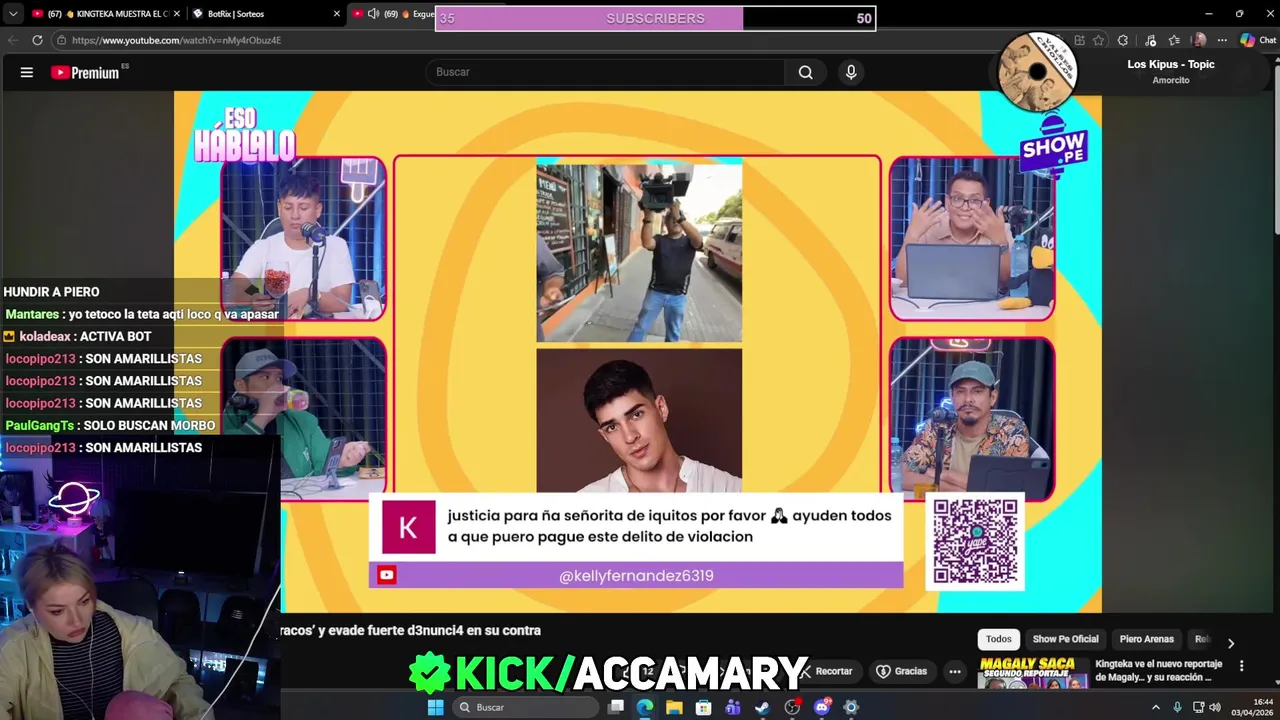Open more actions three-dot button under video
1280x720 pixels.
955,671
